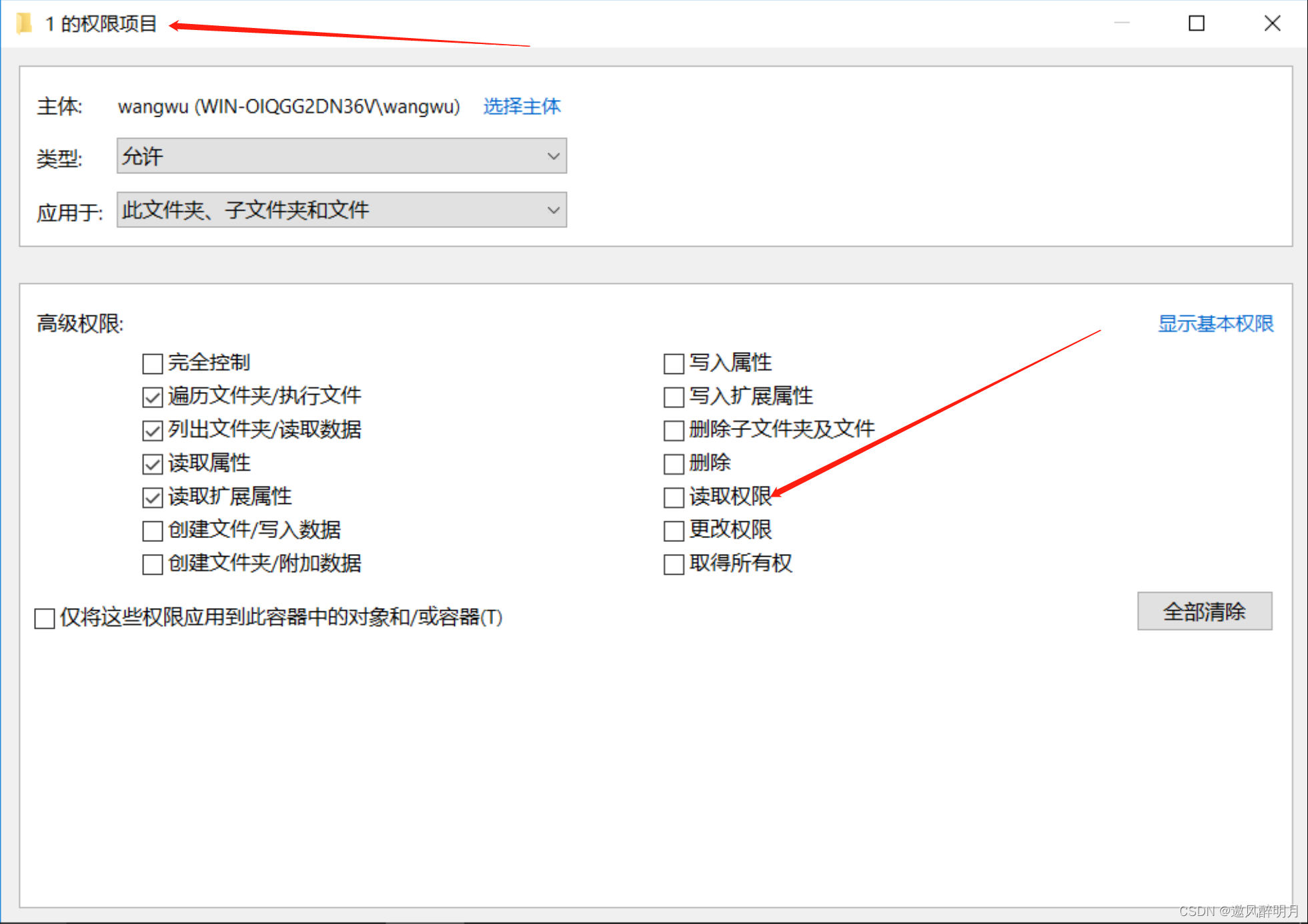The image size is (1308, 924).
Task: Minimize the permission entry window
Action: [x=1122, y=24]
